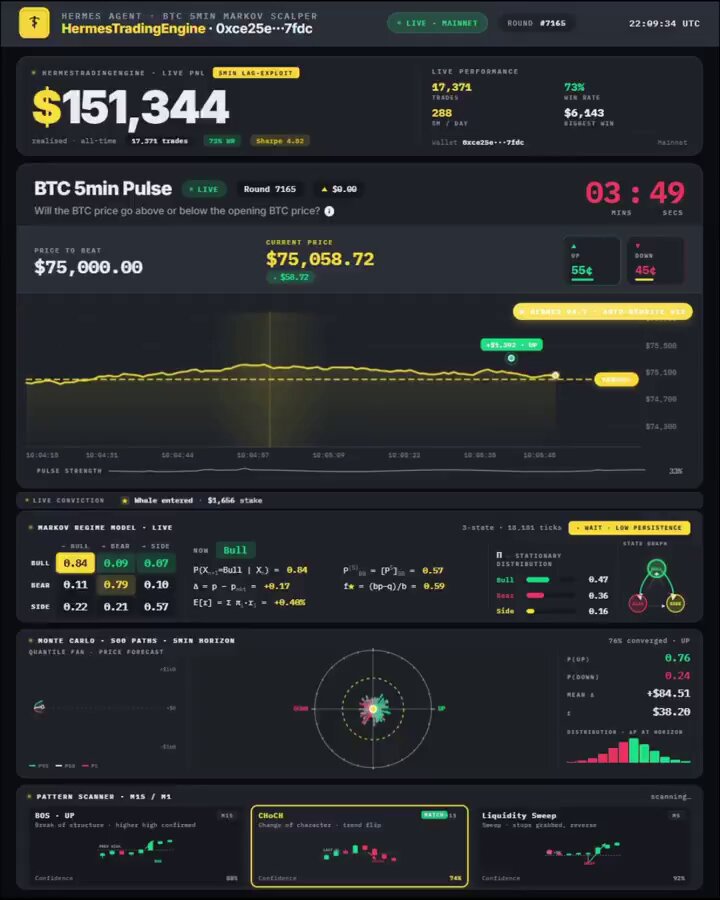Image resolution: width=720 pixels, height=900 pixels.
Task: Click the Bull stationary distribution bar
Action: pyautogui.click(x=551, y=580)
